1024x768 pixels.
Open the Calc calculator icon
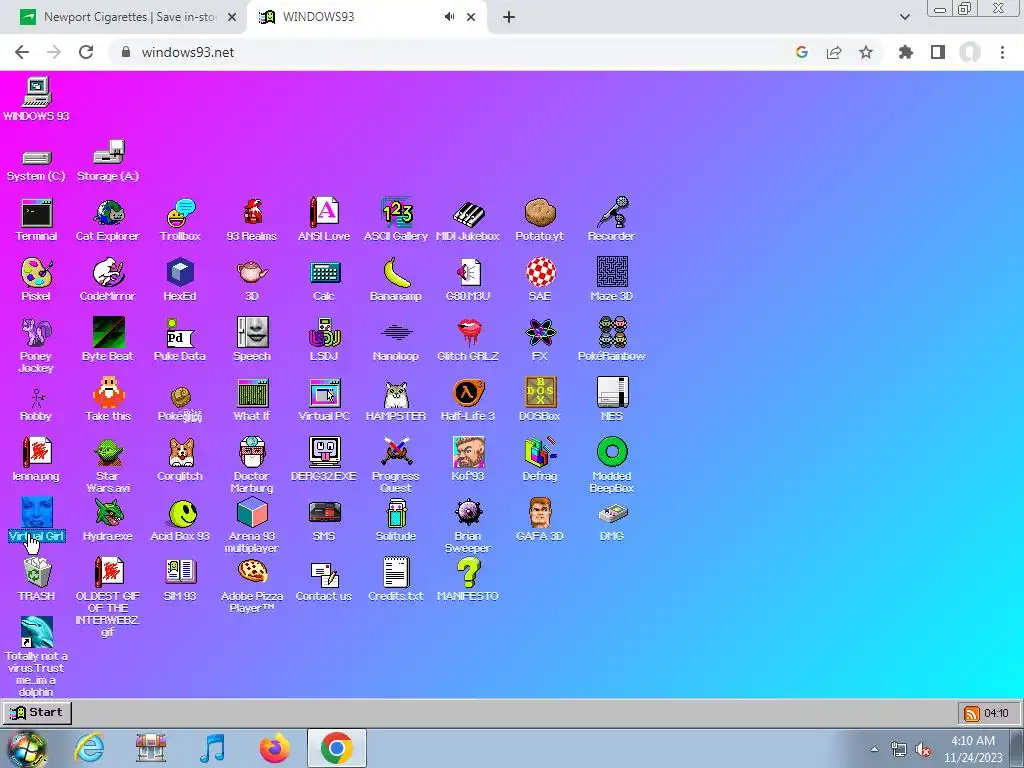click(x=324, y=280)
